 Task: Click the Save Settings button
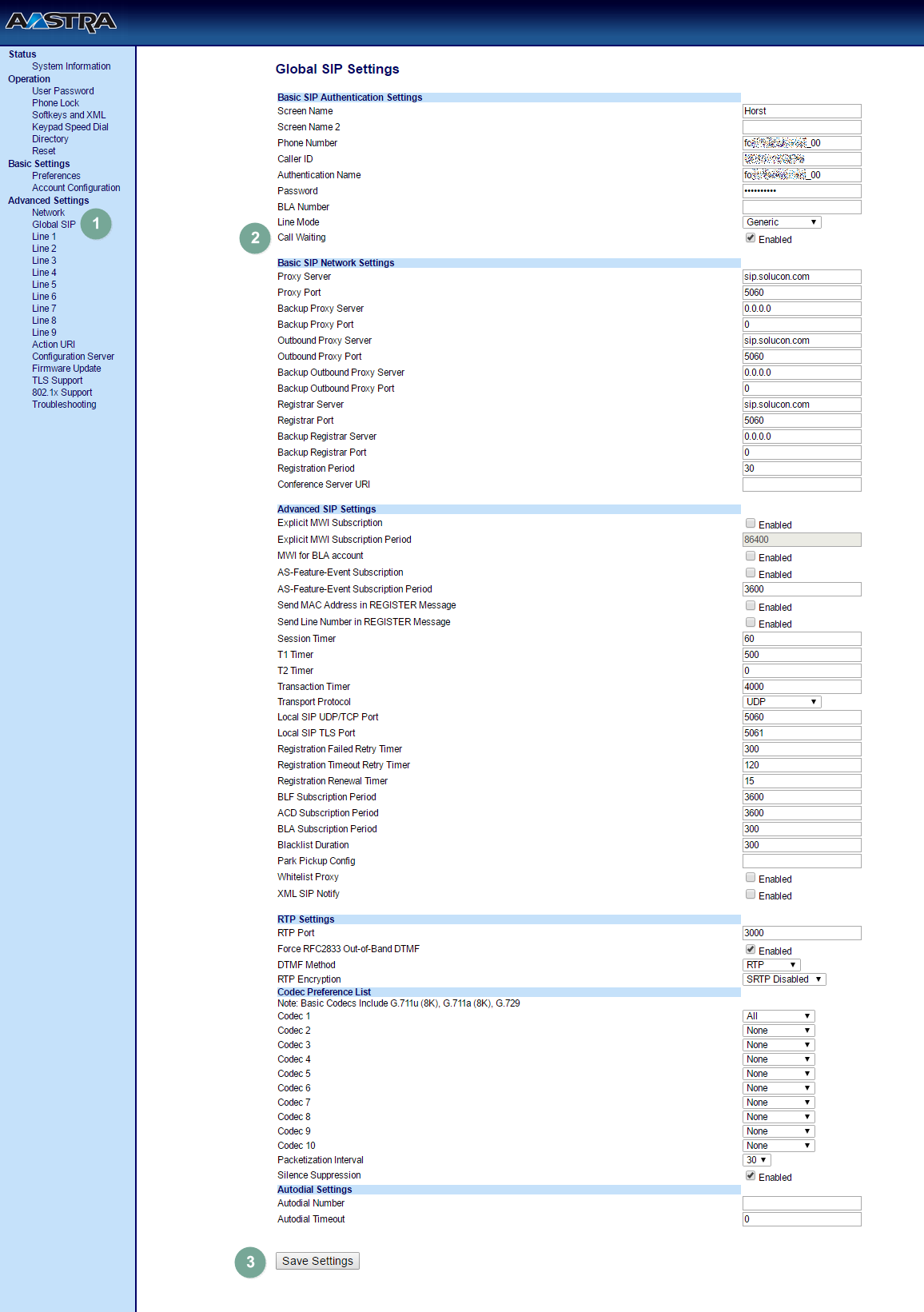(317, 1261)
